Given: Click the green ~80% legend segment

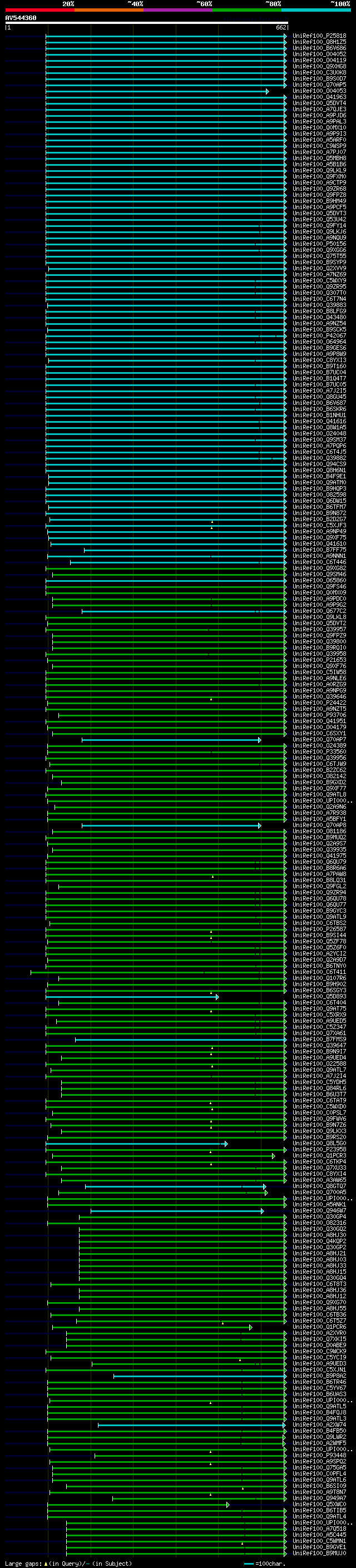Looking at the screenshot, I should coord(247,10).
